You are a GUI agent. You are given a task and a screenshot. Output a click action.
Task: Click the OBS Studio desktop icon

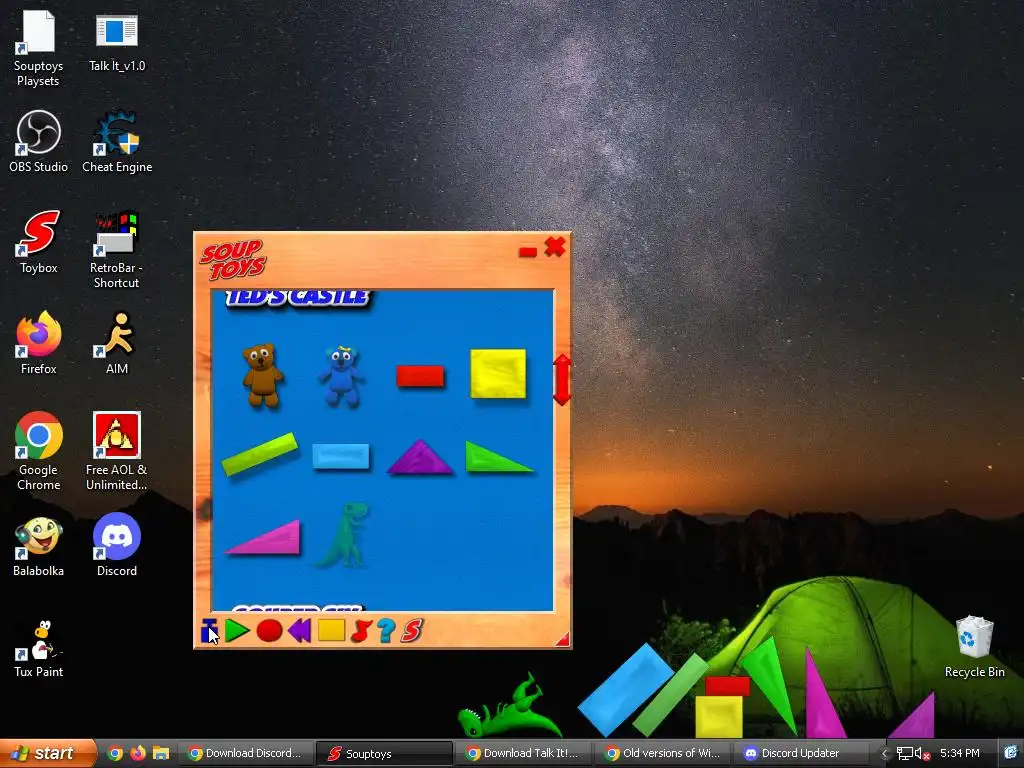[39, 142]
